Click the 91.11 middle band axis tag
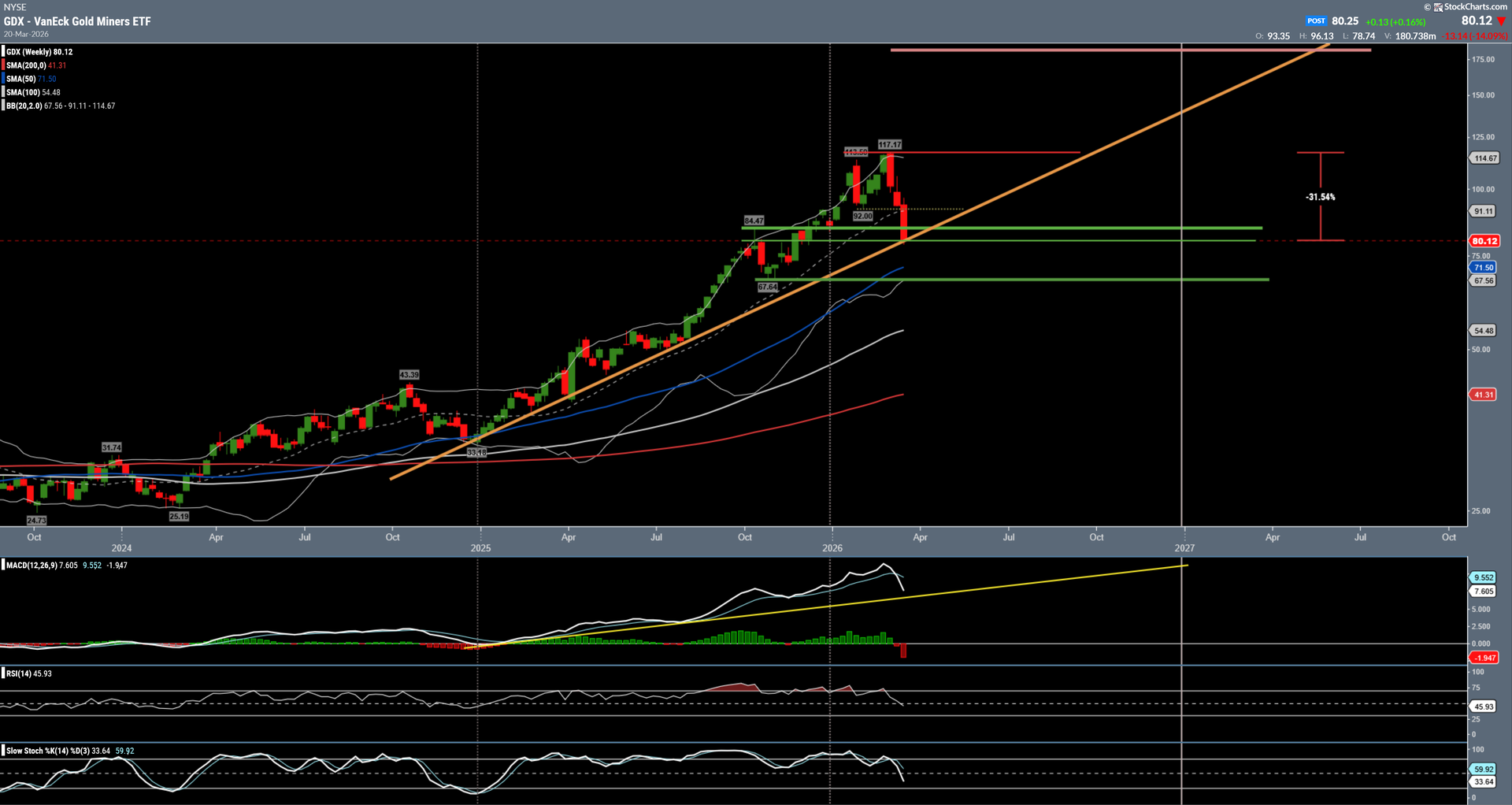The image size is (1512, 805). 1484,211
